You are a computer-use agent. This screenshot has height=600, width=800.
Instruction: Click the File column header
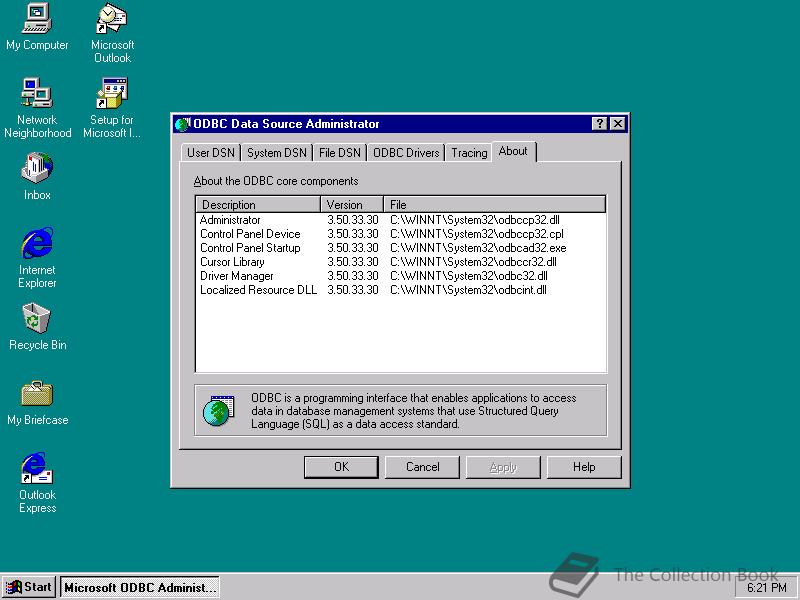click(x=494, y=205)
